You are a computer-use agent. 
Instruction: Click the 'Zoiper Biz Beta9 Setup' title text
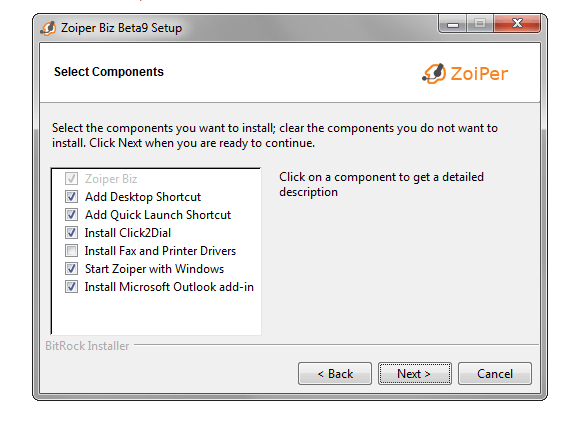[121, 28]
